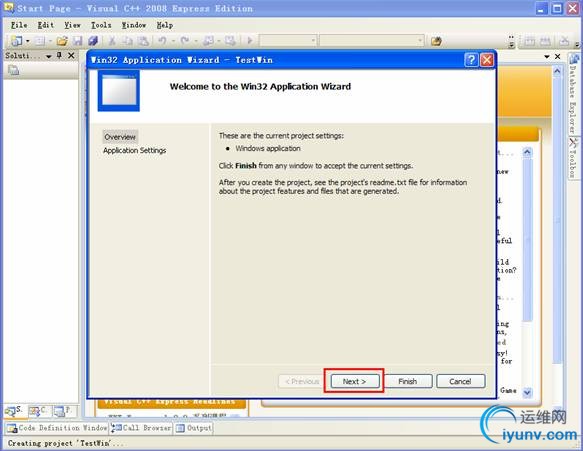Expand the Database Explorer side tab
Image resolution: width=583 pixels, height=451 pixels.
[574, 94]
